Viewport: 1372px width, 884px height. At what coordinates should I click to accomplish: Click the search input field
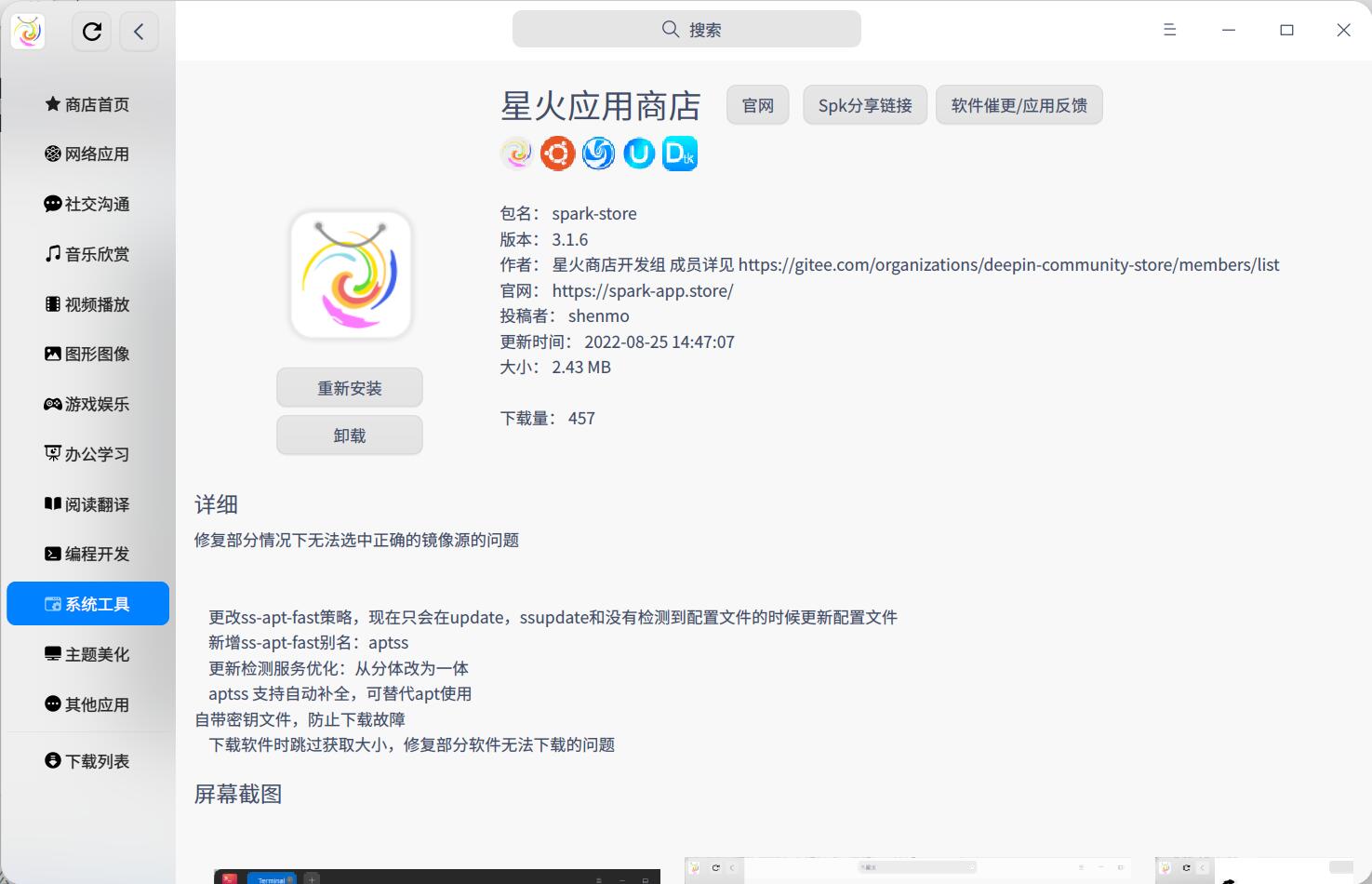686,29
